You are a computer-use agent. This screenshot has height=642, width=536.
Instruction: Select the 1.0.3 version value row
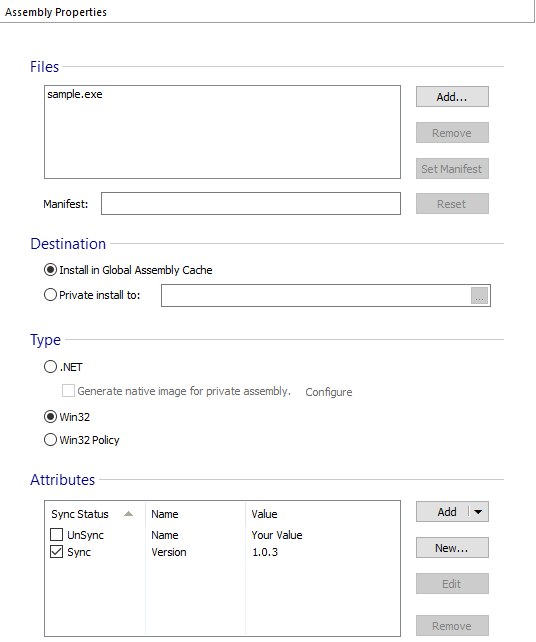click(x=222, y=552)
